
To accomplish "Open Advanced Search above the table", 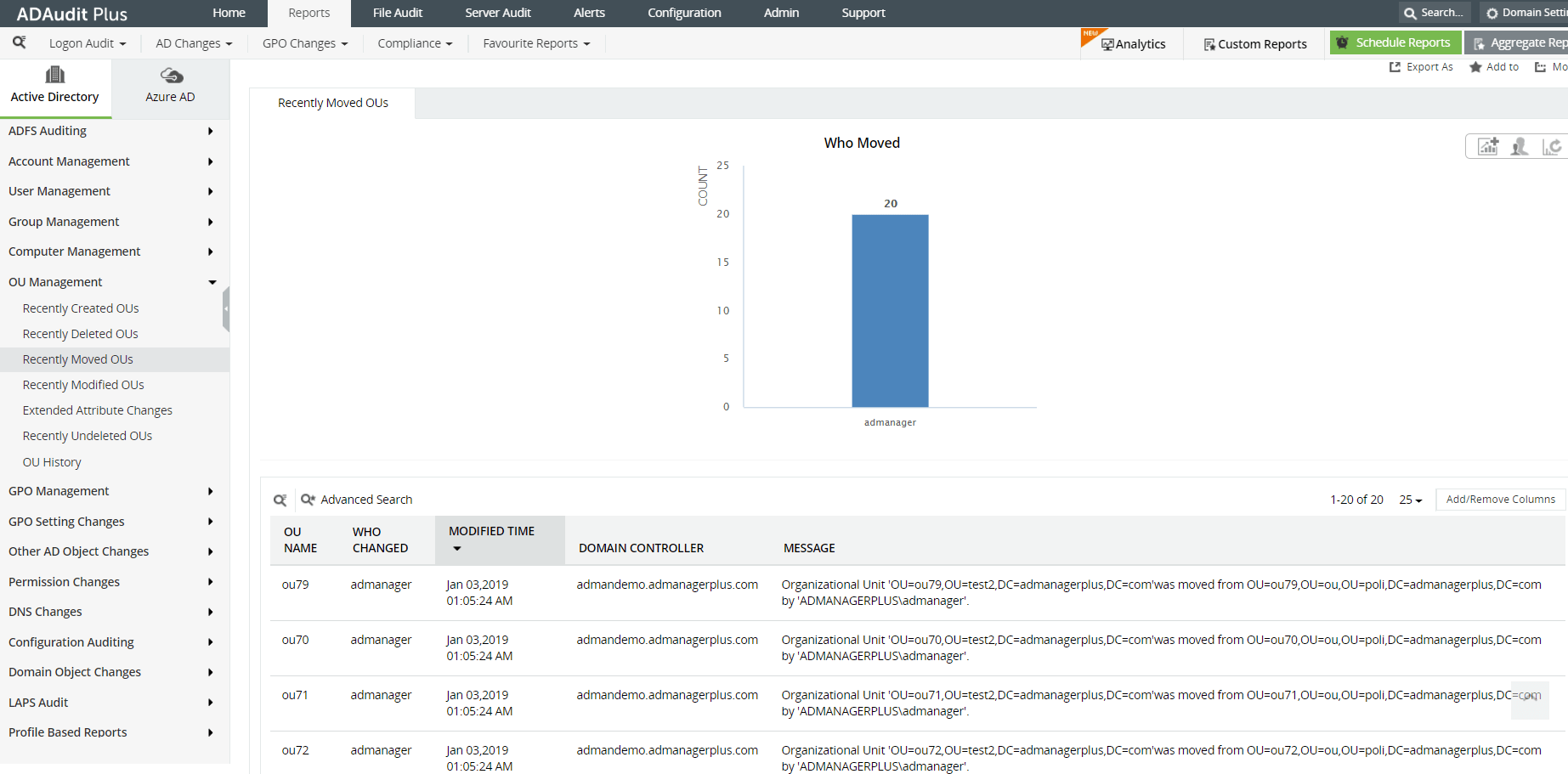I will pos(357,500).
